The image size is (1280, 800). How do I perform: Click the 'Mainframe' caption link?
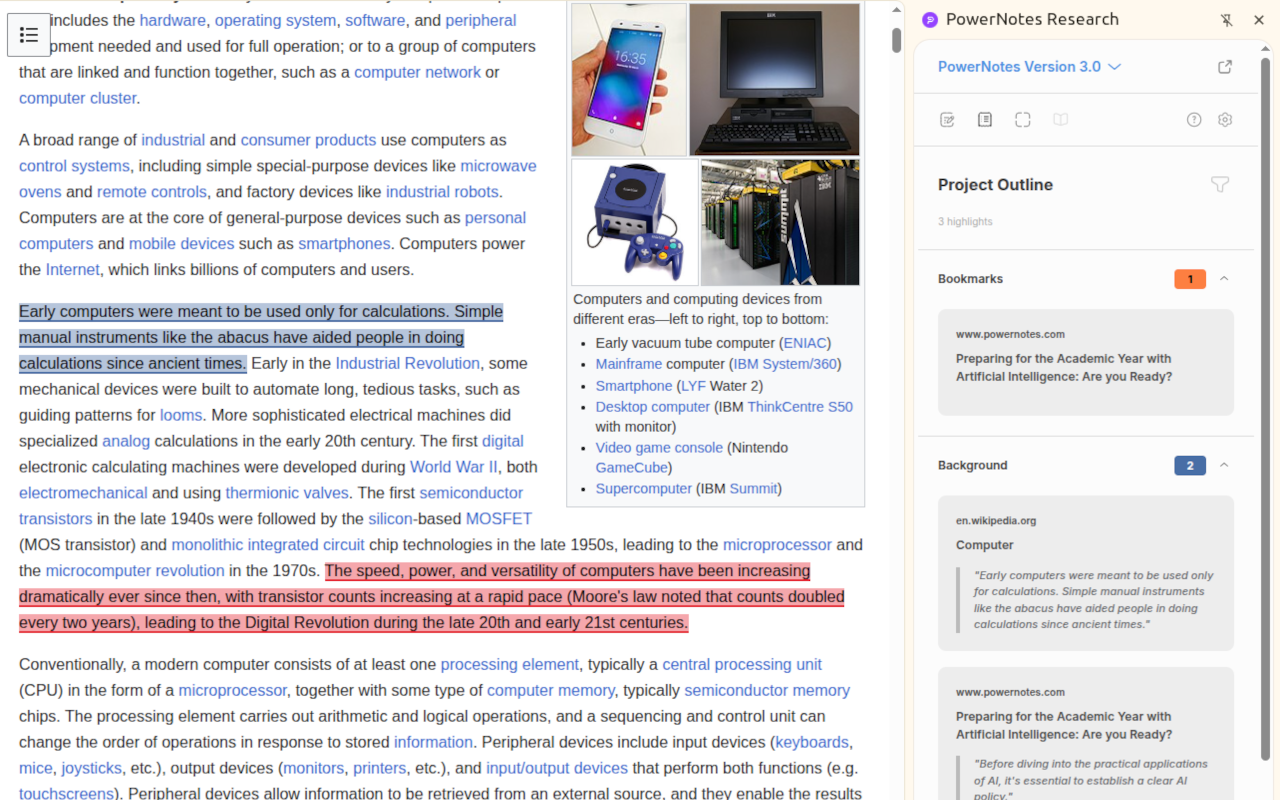pyautogui.click(x=629, y=364)
